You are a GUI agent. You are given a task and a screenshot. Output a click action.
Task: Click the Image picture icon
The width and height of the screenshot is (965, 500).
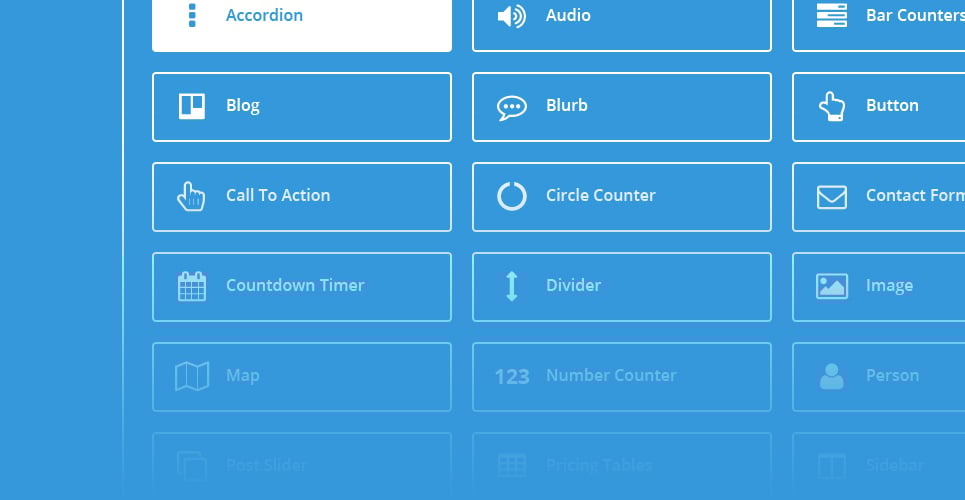pos(831,286)
